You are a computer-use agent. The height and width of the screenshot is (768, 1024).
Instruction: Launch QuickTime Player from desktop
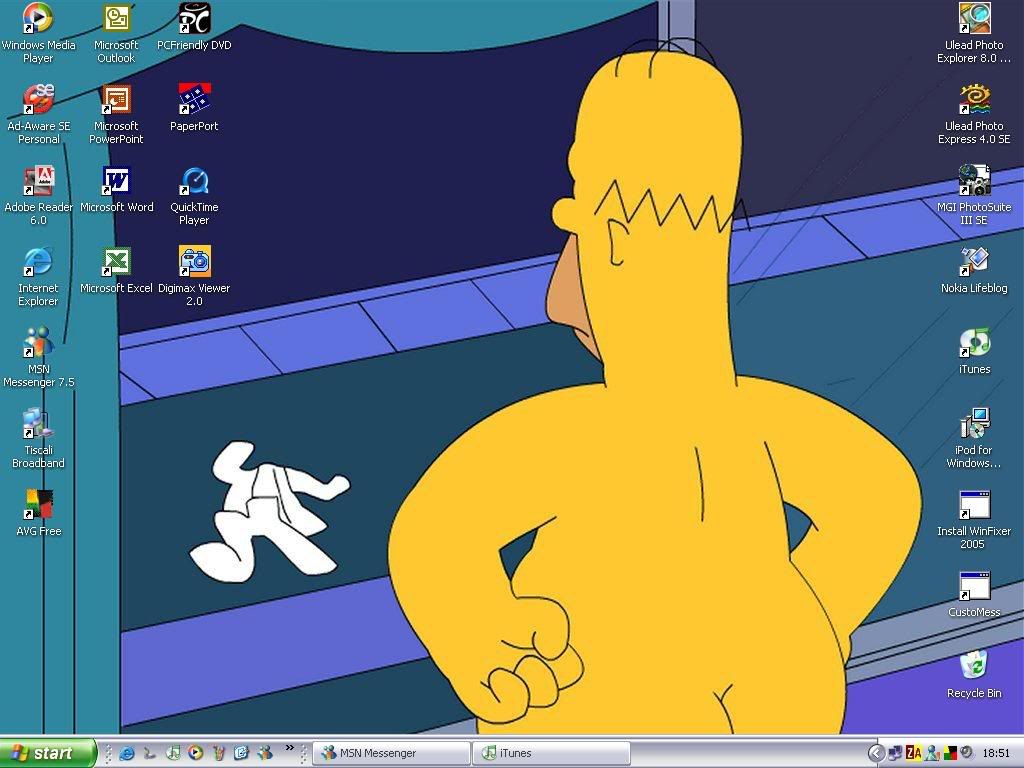(194, 181)
